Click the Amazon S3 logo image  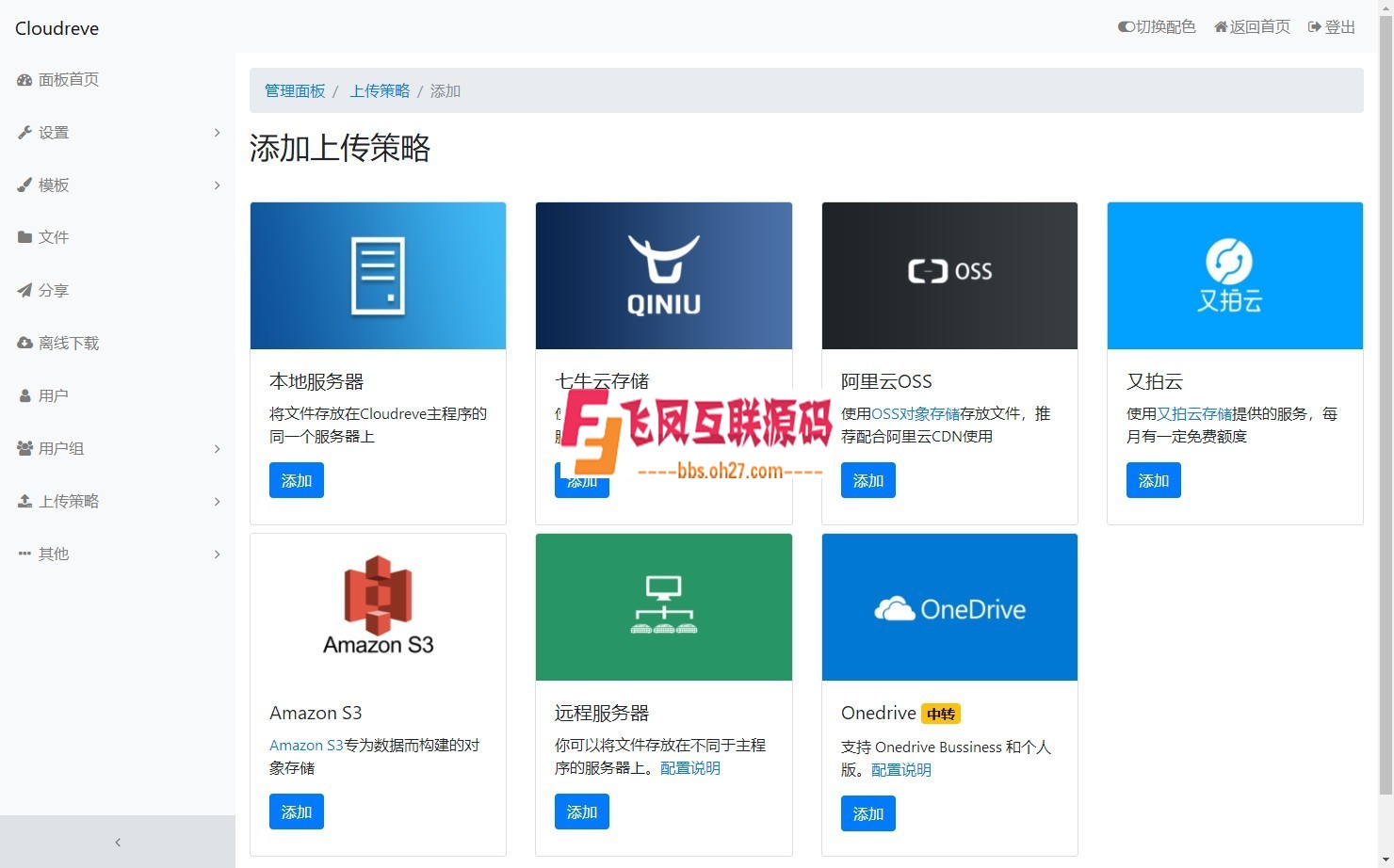tap(378, 607)
